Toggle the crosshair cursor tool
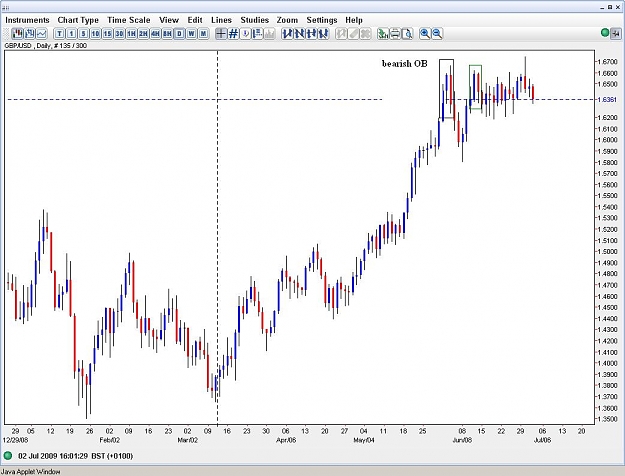The image size is (625, 476). coord(221,34)
